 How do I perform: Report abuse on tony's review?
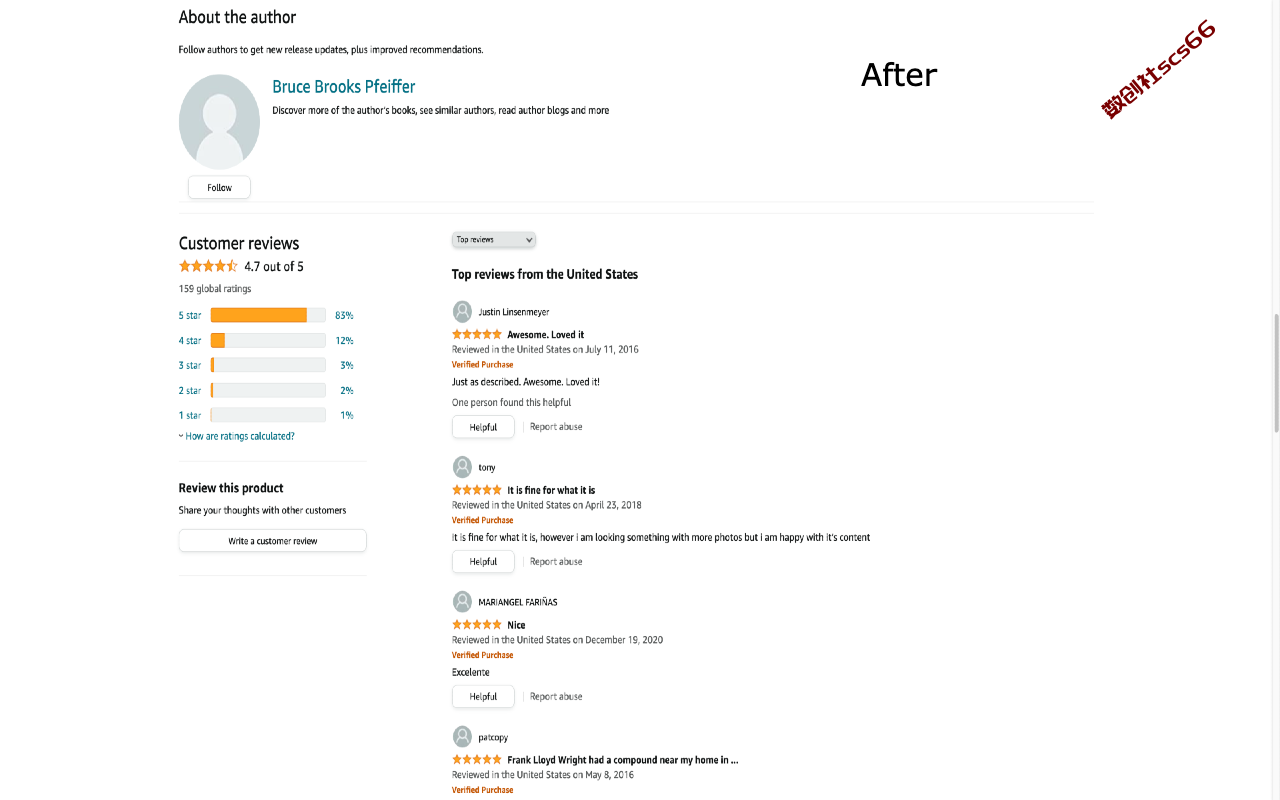[x=556, y=562]
